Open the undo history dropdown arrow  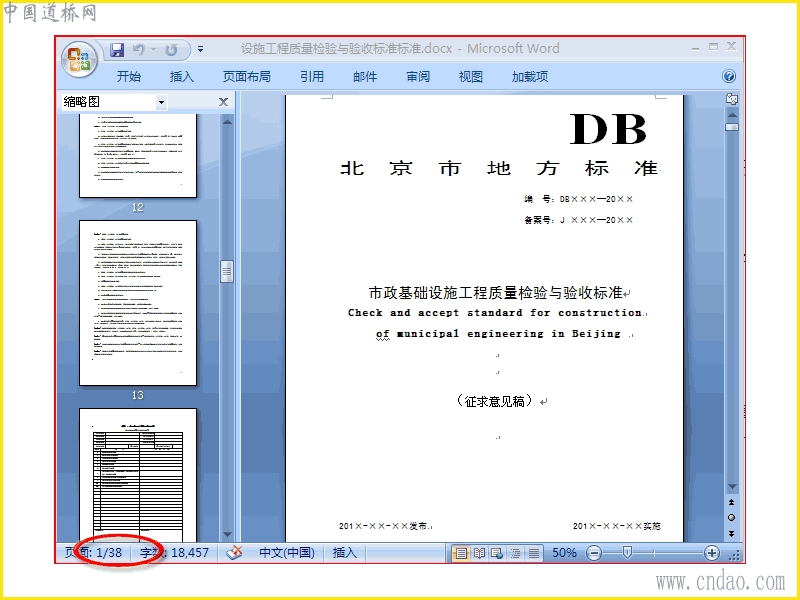[x=153, y=49]
